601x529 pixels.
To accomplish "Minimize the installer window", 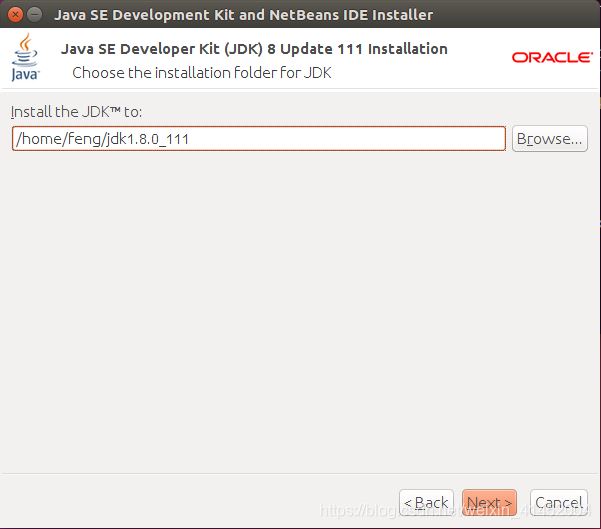I will click(35, 15).
